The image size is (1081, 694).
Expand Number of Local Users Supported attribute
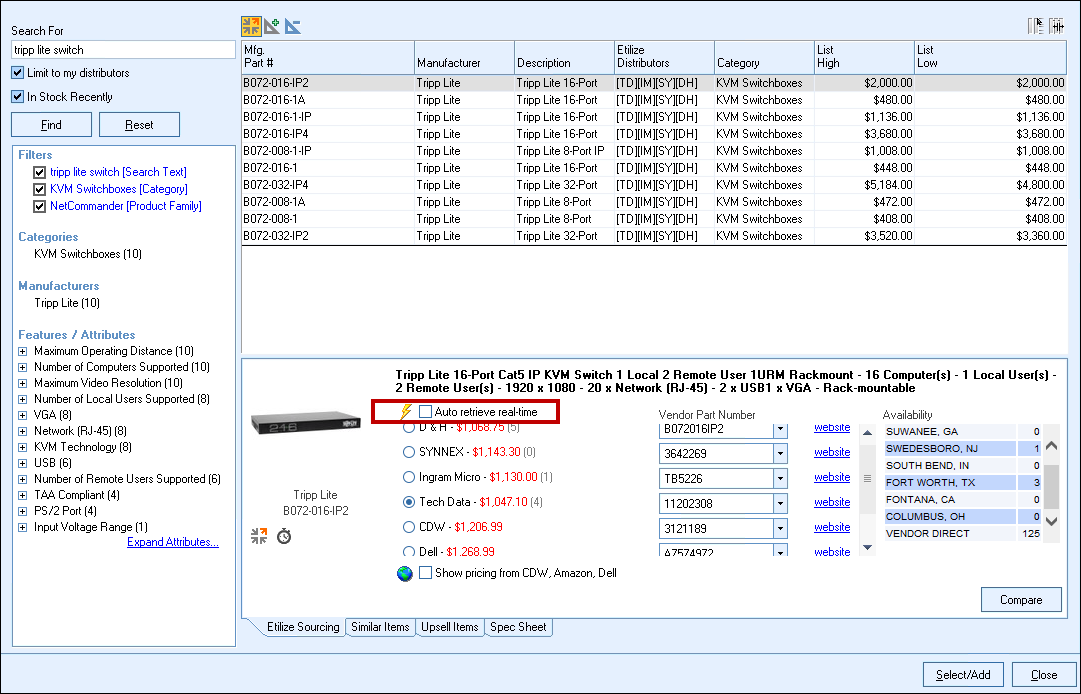23,399
